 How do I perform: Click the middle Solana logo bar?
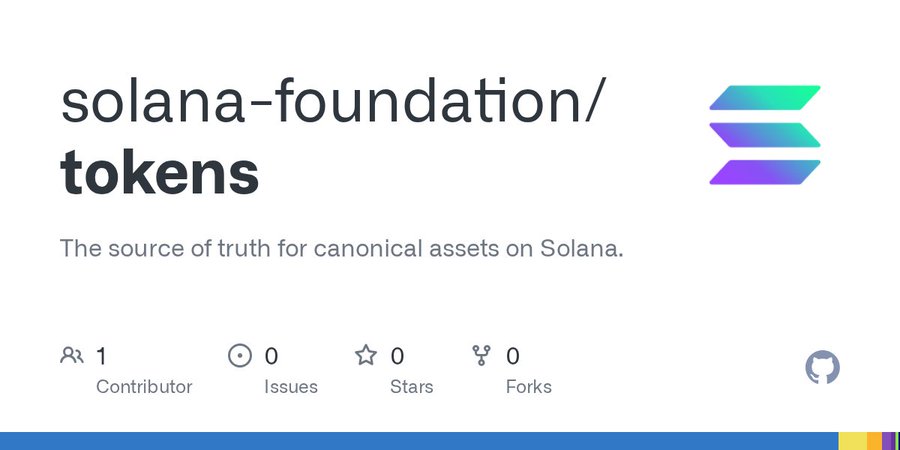765,135
